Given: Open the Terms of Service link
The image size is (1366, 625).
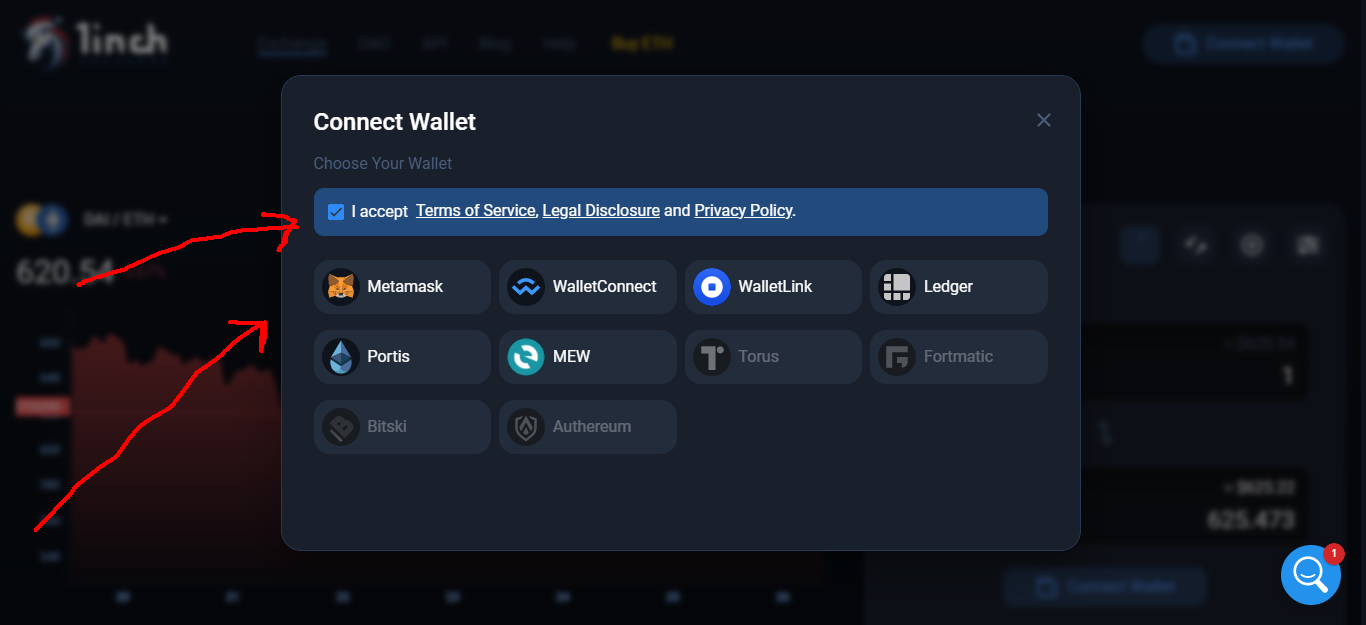Looking at the screenshot, I should pos(476,211).
